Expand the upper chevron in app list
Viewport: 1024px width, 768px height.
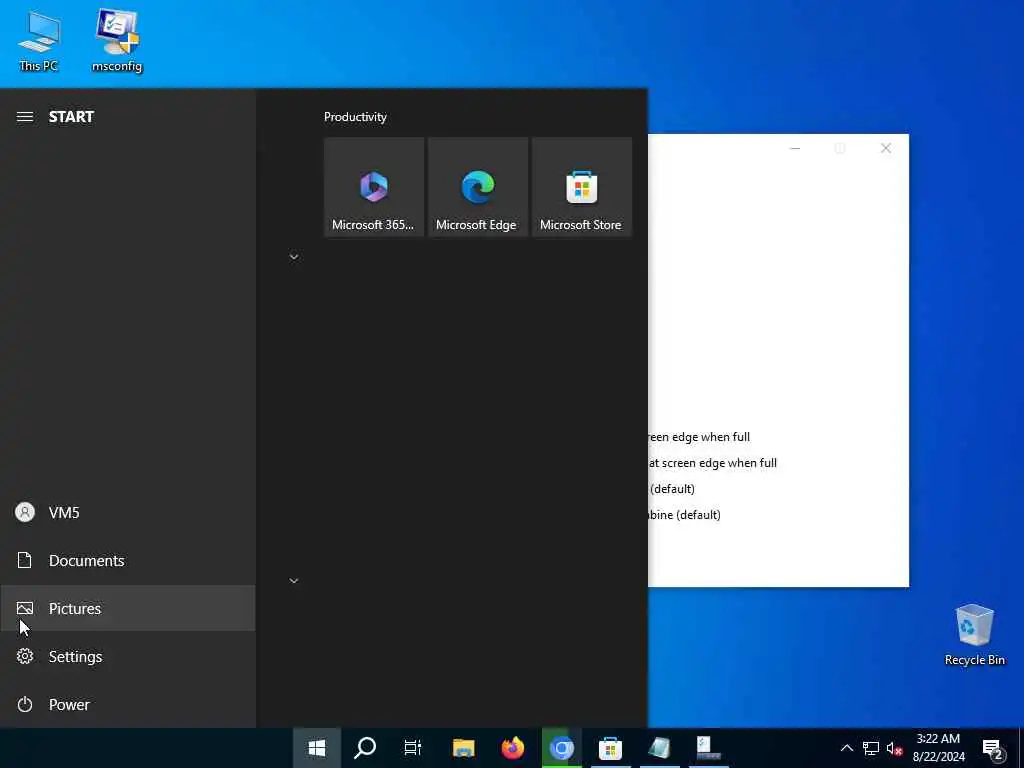(x=294, y=257)
